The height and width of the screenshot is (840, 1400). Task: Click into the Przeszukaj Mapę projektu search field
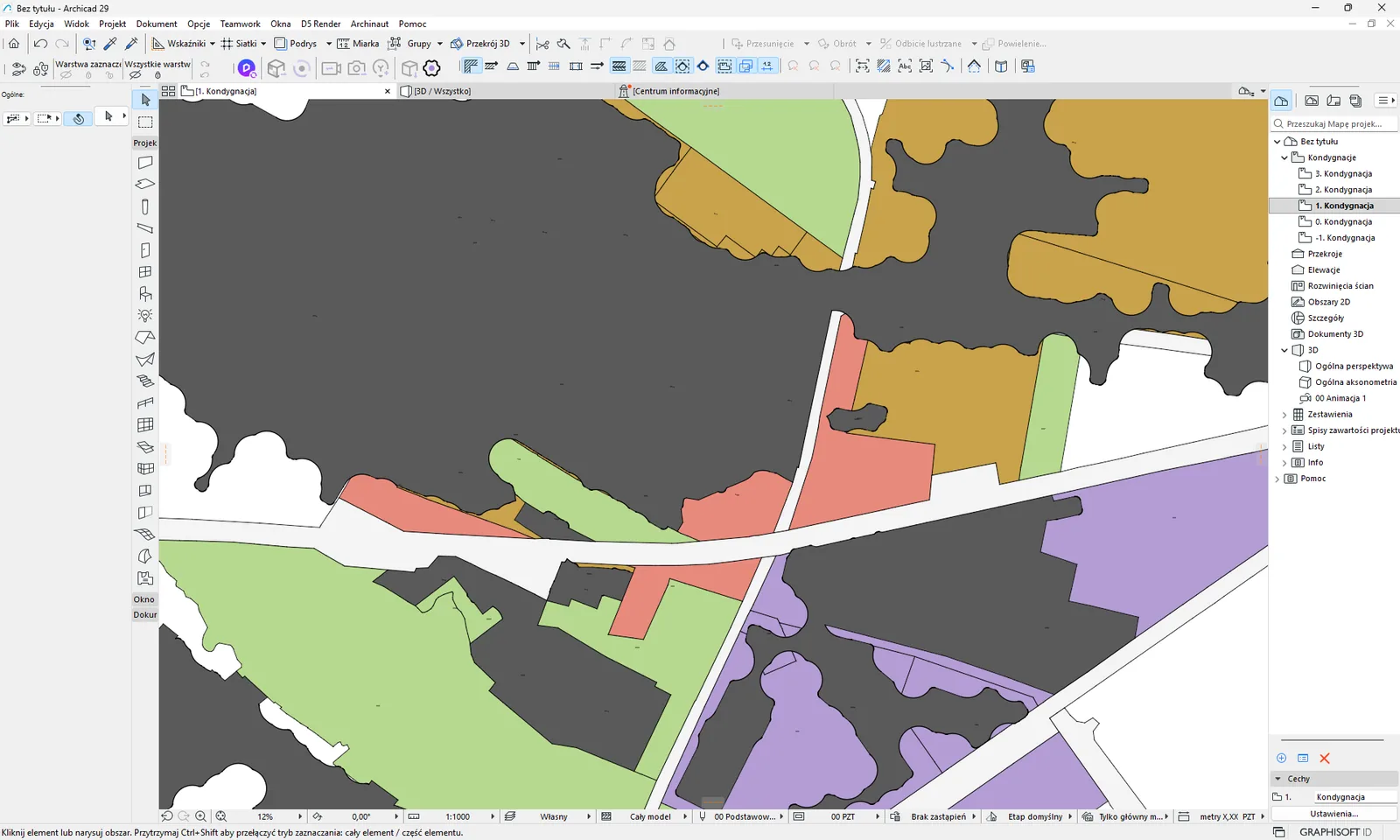click(x=1333, y=124)
